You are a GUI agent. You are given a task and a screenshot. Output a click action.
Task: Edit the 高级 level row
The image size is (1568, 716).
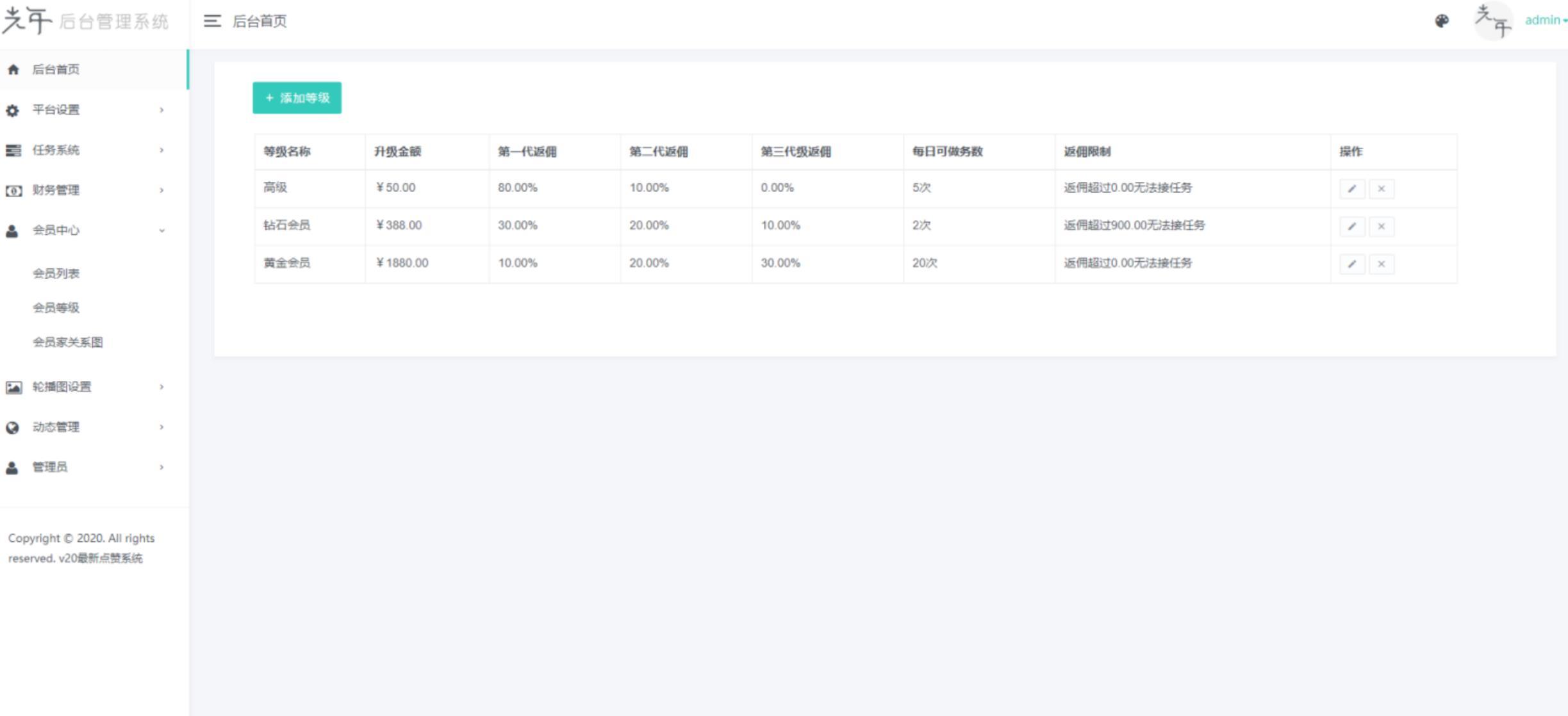(1352, 189)
